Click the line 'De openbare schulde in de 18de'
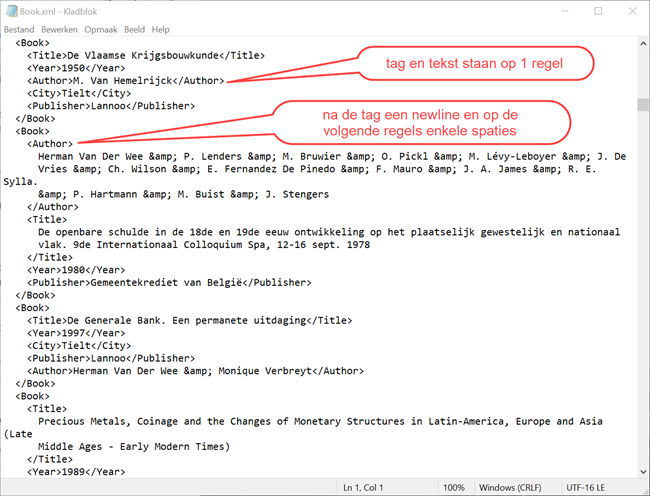650x496 pixels. point(329,232)
